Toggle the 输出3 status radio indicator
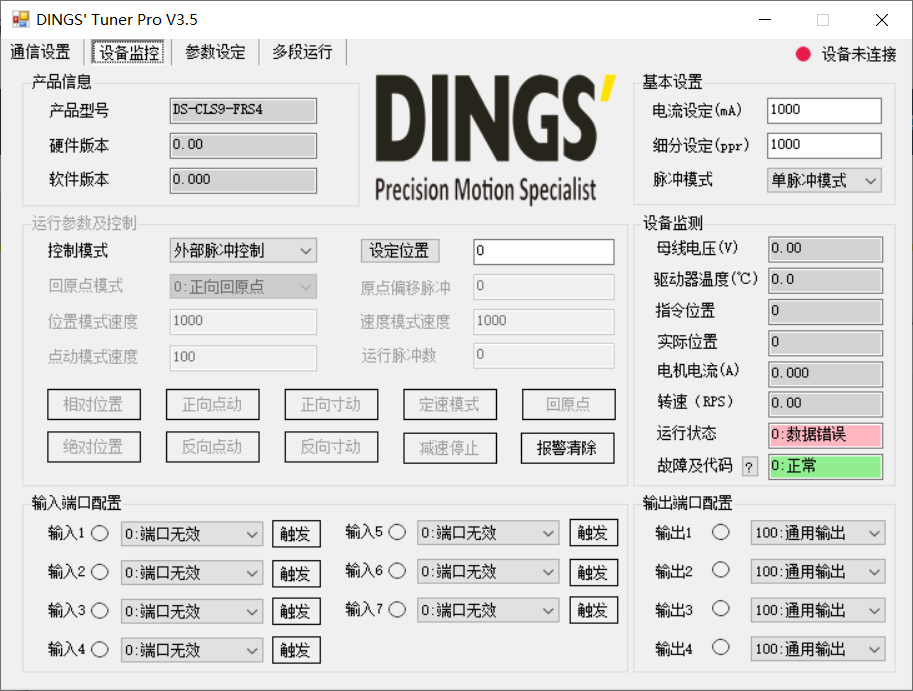This screenshot has width=913, height=691. (x=721, y=609)
